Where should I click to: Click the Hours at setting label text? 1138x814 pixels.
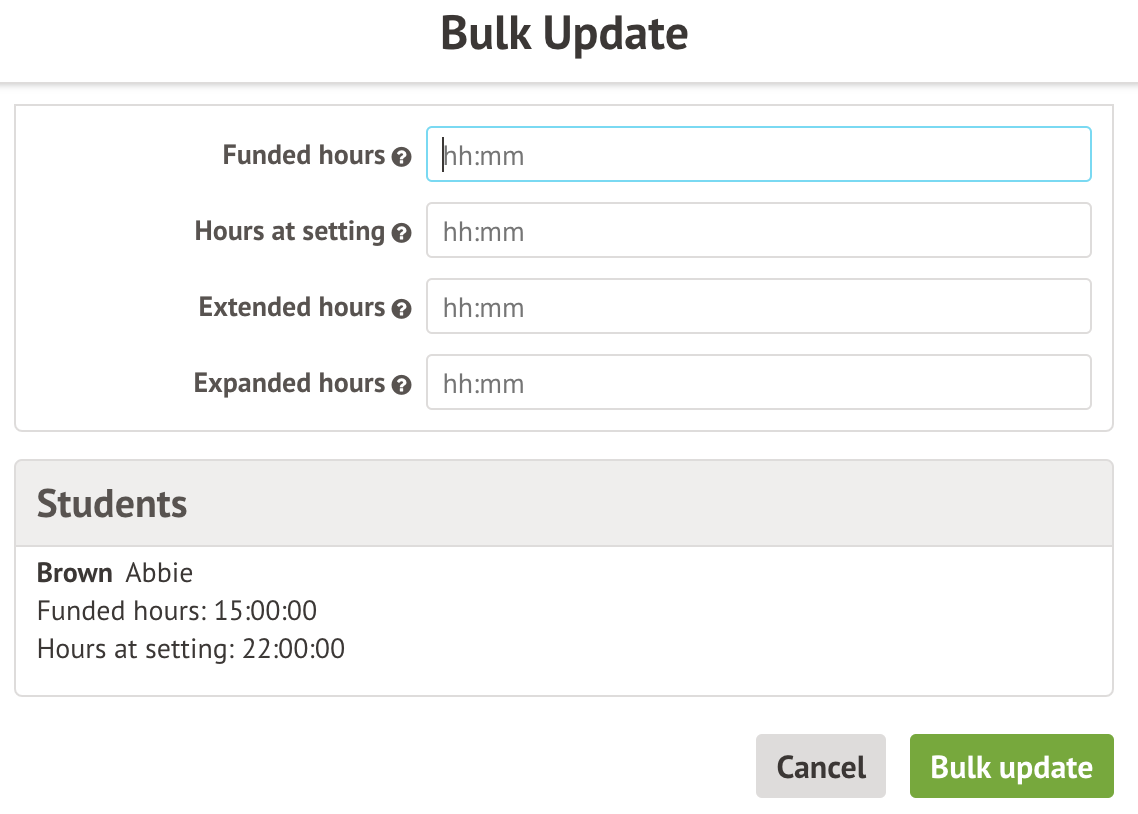289,231
